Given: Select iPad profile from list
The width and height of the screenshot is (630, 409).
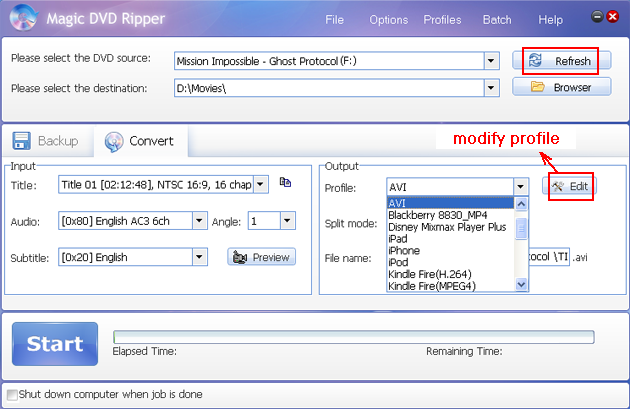Looking at the screenshot, I should 450,239.
